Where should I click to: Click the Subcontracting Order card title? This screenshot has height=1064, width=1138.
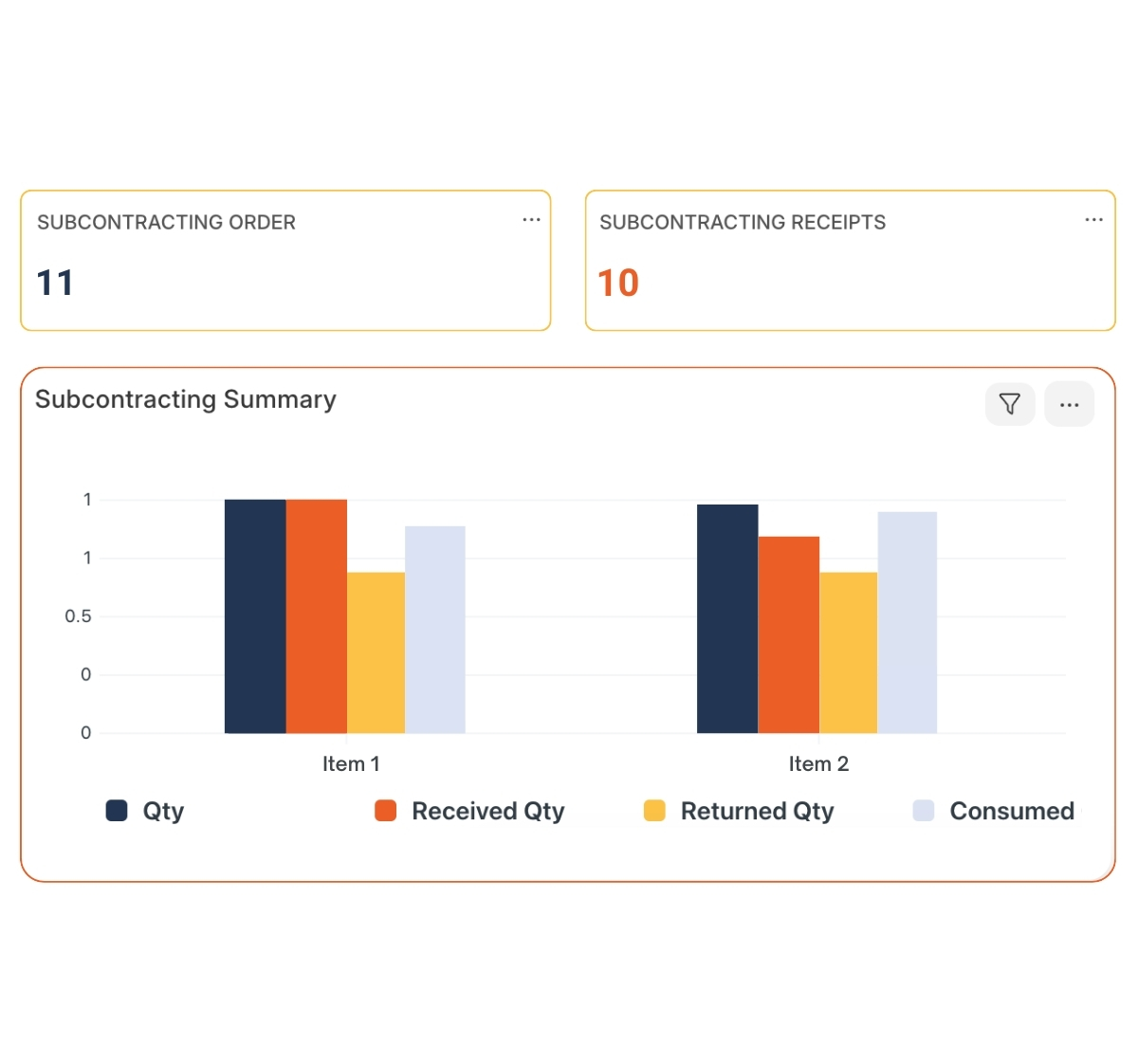(x=166, y=222)
